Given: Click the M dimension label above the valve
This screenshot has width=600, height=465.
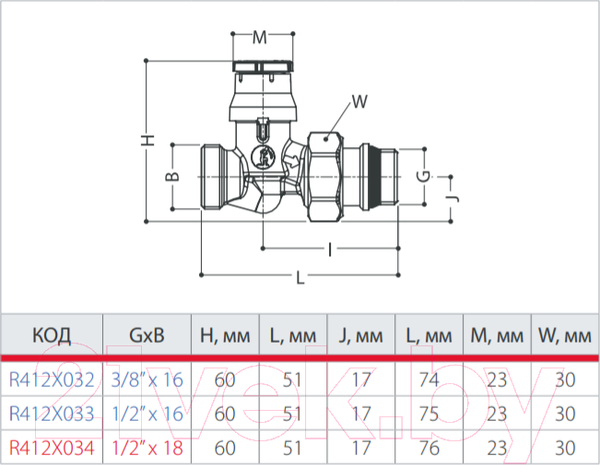Looking at the screenshot, I should pyautogui.click(x=260, y=39).
